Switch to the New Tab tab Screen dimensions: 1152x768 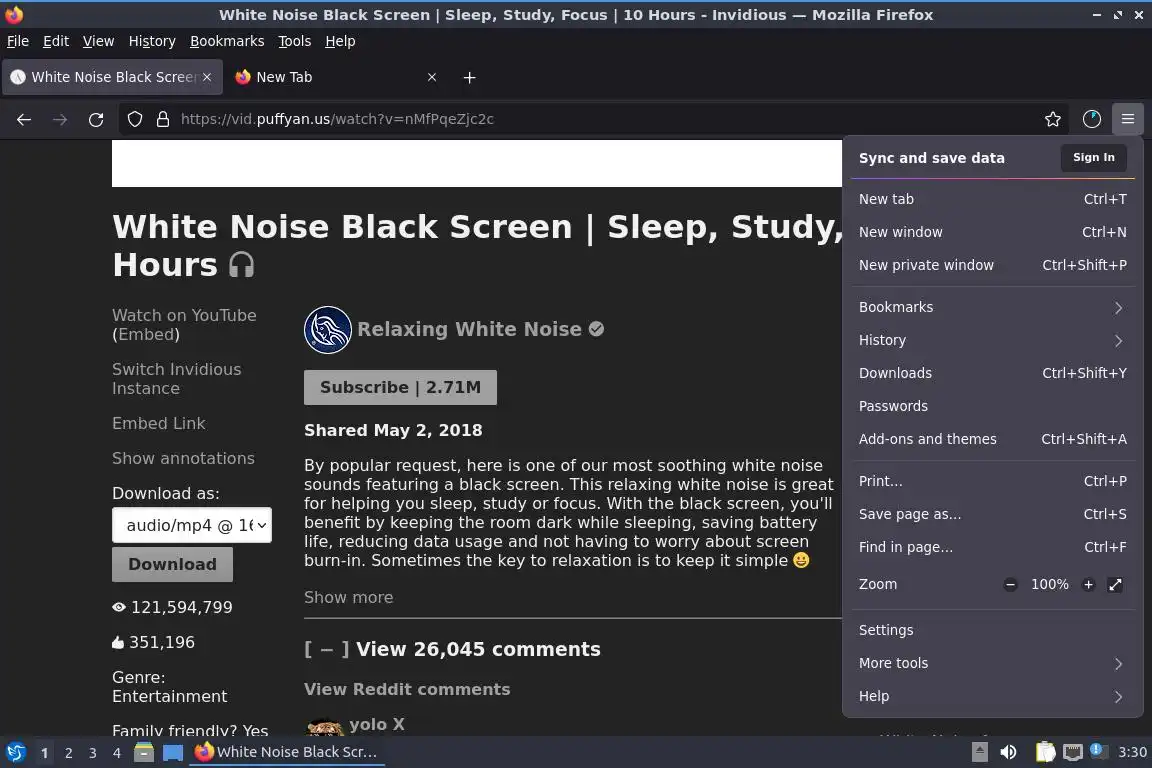[x=334, y=77]
